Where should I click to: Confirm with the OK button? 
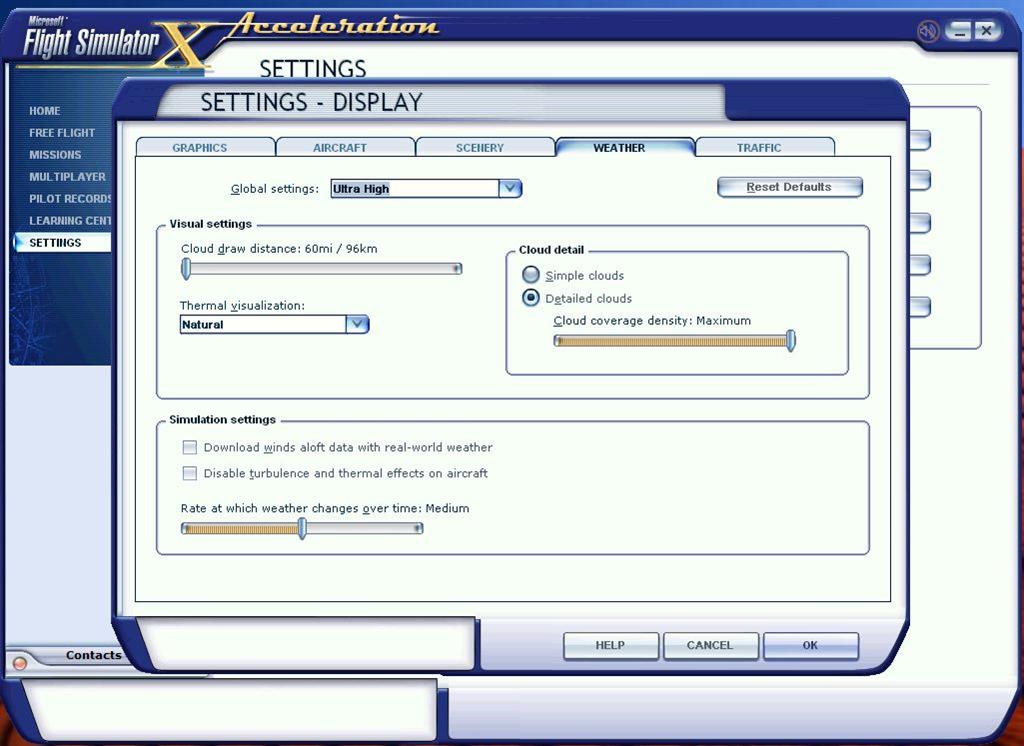tap(810, 645)
